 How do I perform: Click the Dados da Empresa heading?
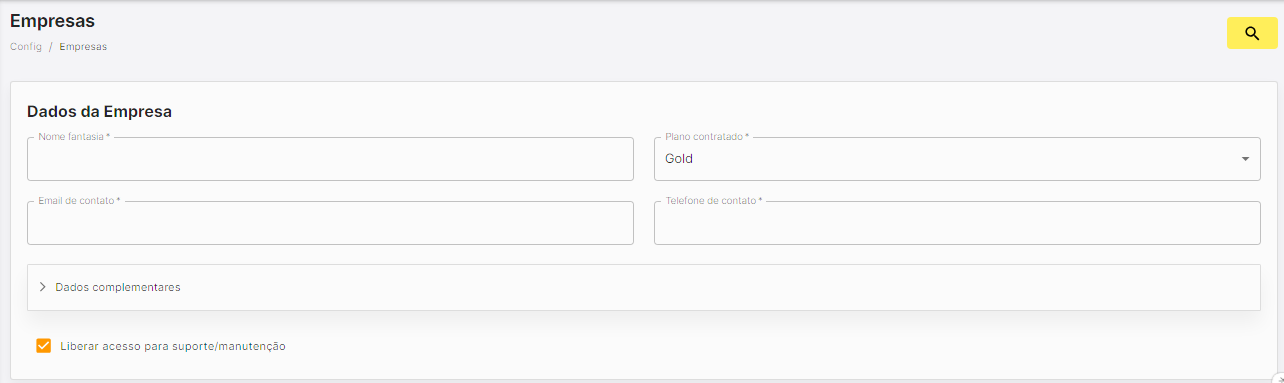(x=99, y=112)
